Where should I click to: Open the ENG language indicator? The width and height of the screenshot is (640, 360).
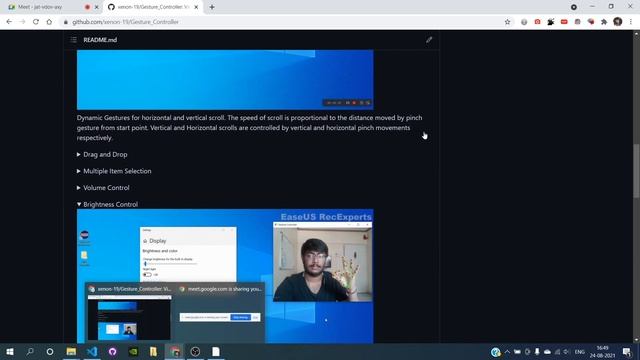(580, 351)
